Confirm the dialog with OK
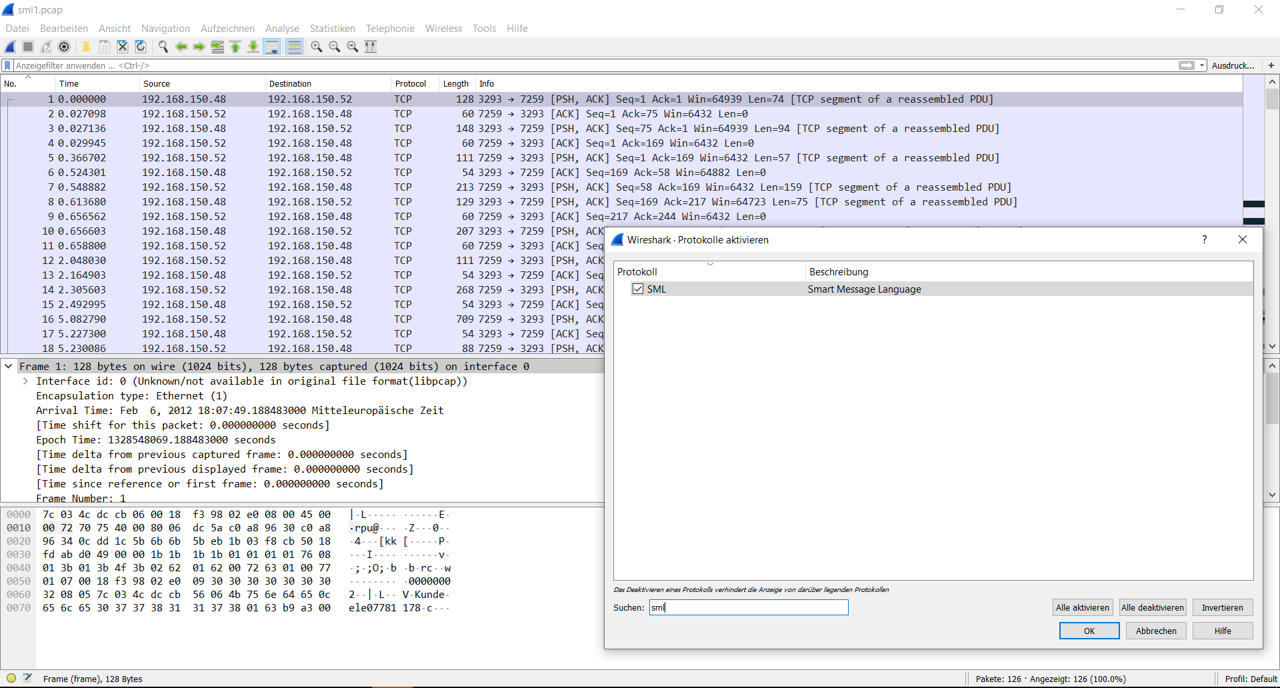 tap(1089, 631)
